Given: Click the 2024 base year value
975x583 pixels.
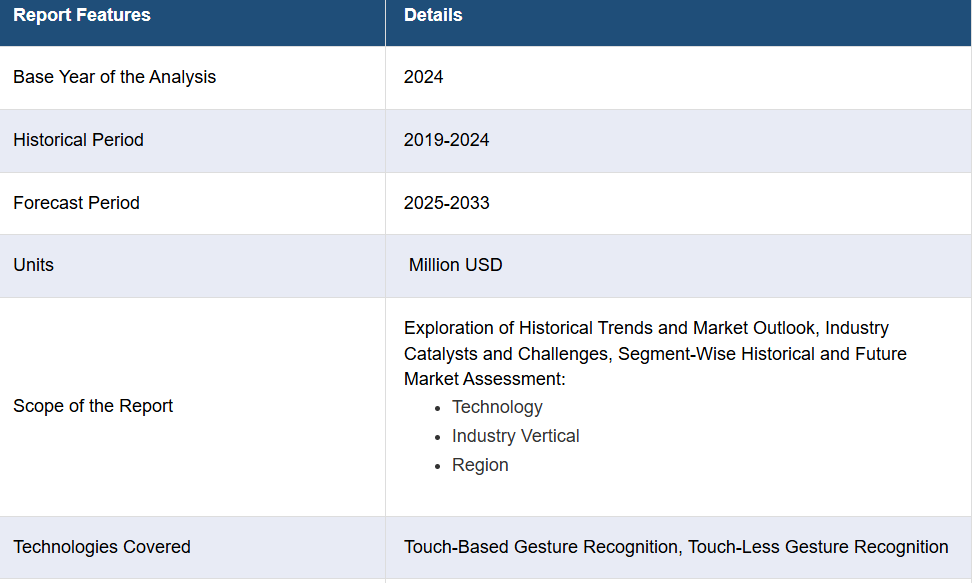Looking at the screenshot, I should tap(423, 77).
